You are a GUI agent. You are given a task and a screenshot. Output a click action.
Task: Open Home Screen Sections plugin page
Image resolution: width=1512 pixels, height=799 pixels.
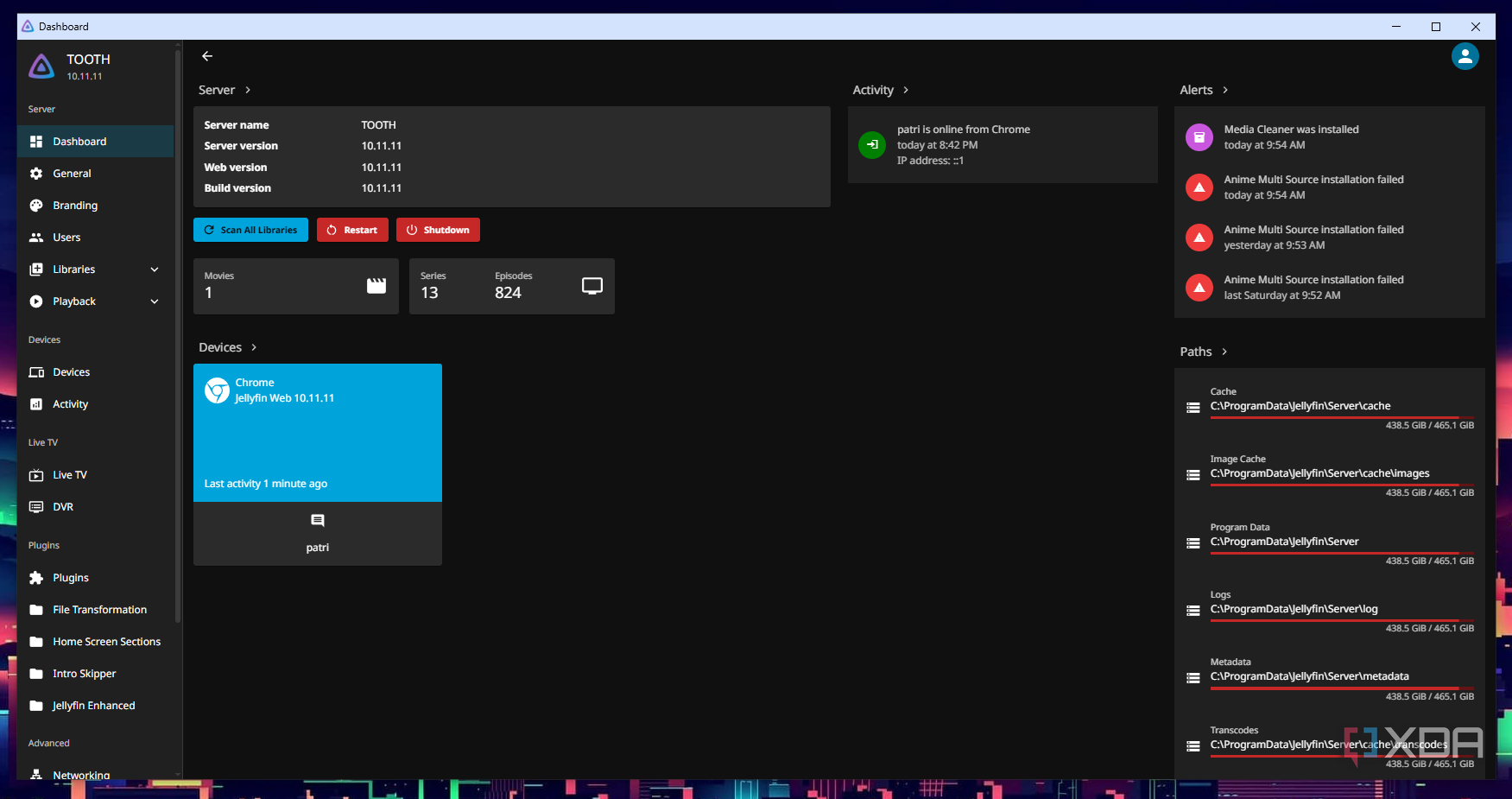(x=95, y=642)
